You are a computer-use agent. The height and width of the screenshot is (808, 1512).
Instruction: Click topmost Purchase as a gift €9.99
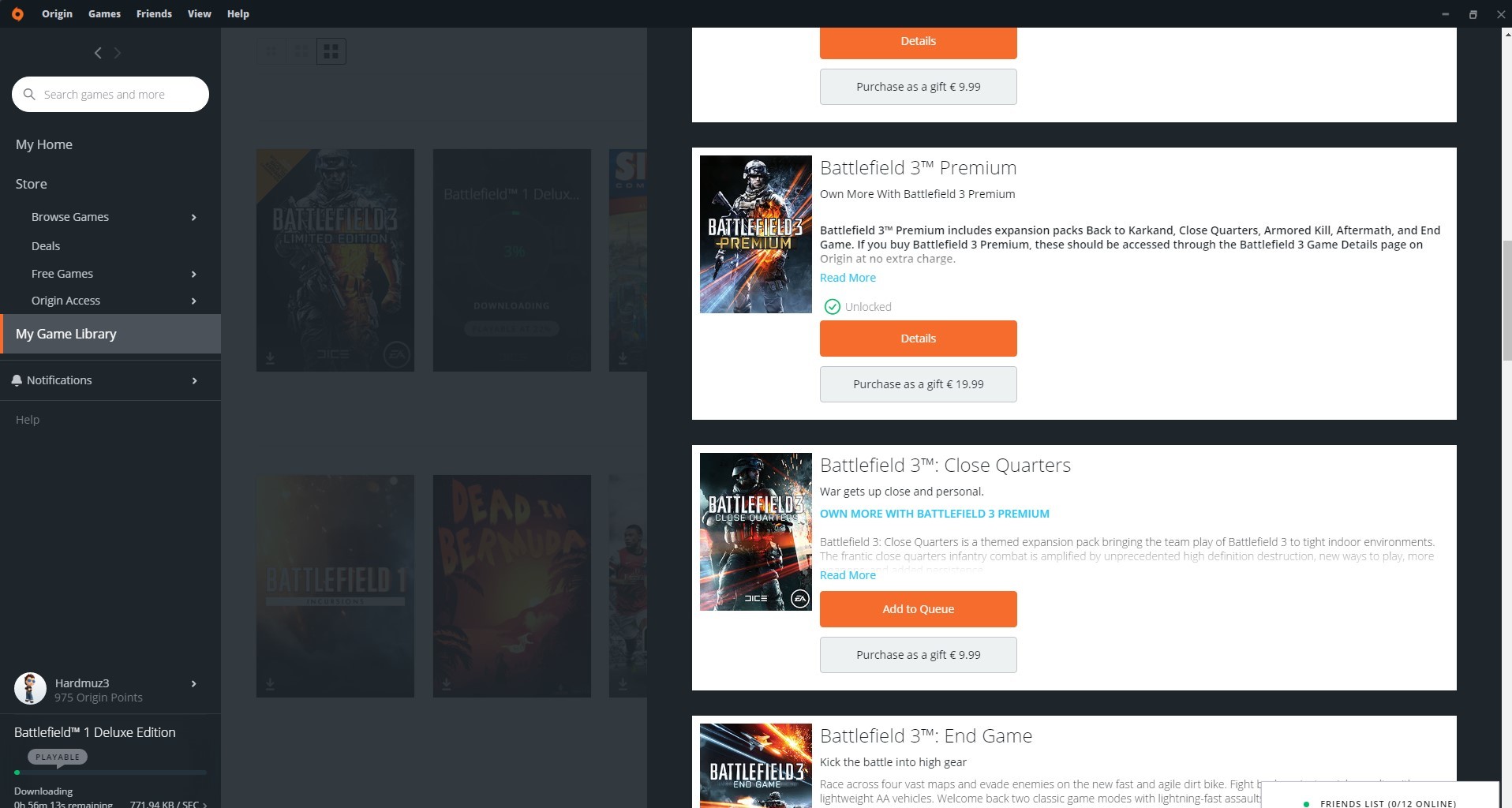pyautogui.click(x=918, y=87)
